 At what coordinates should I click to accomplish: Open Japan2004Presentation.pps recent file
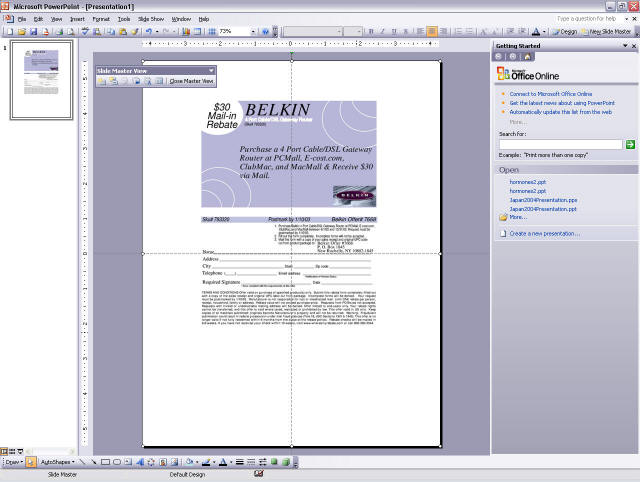543,200
